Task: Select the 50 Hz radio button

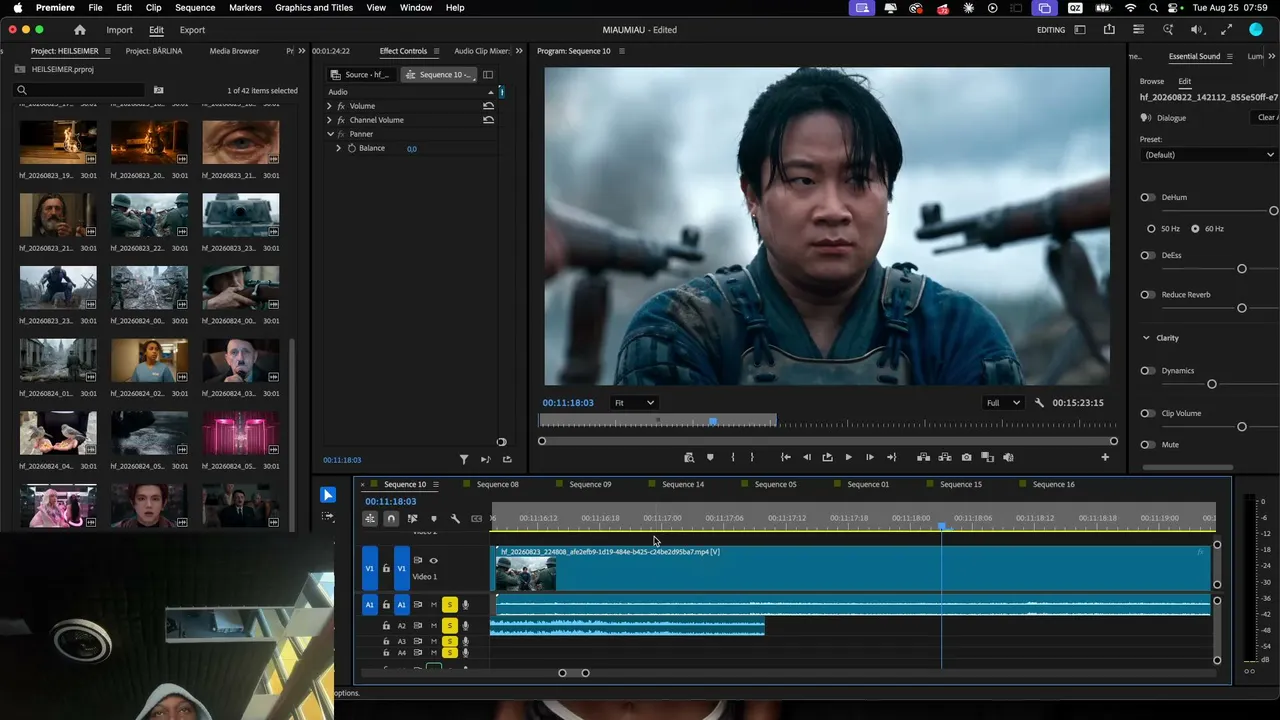Action: click(1151, 229)
